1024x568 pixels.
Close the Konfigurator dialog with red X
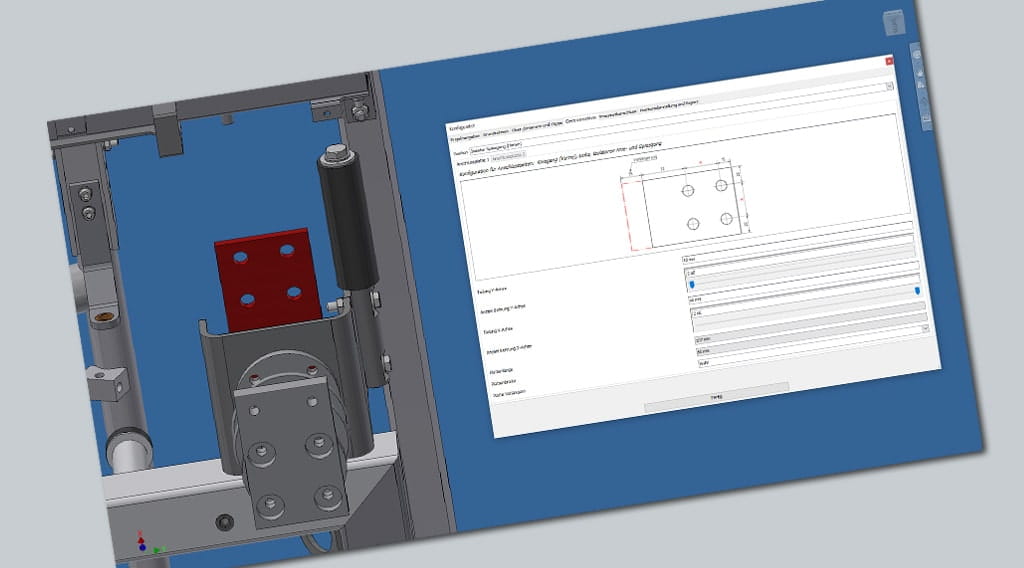tap(889, 61)
